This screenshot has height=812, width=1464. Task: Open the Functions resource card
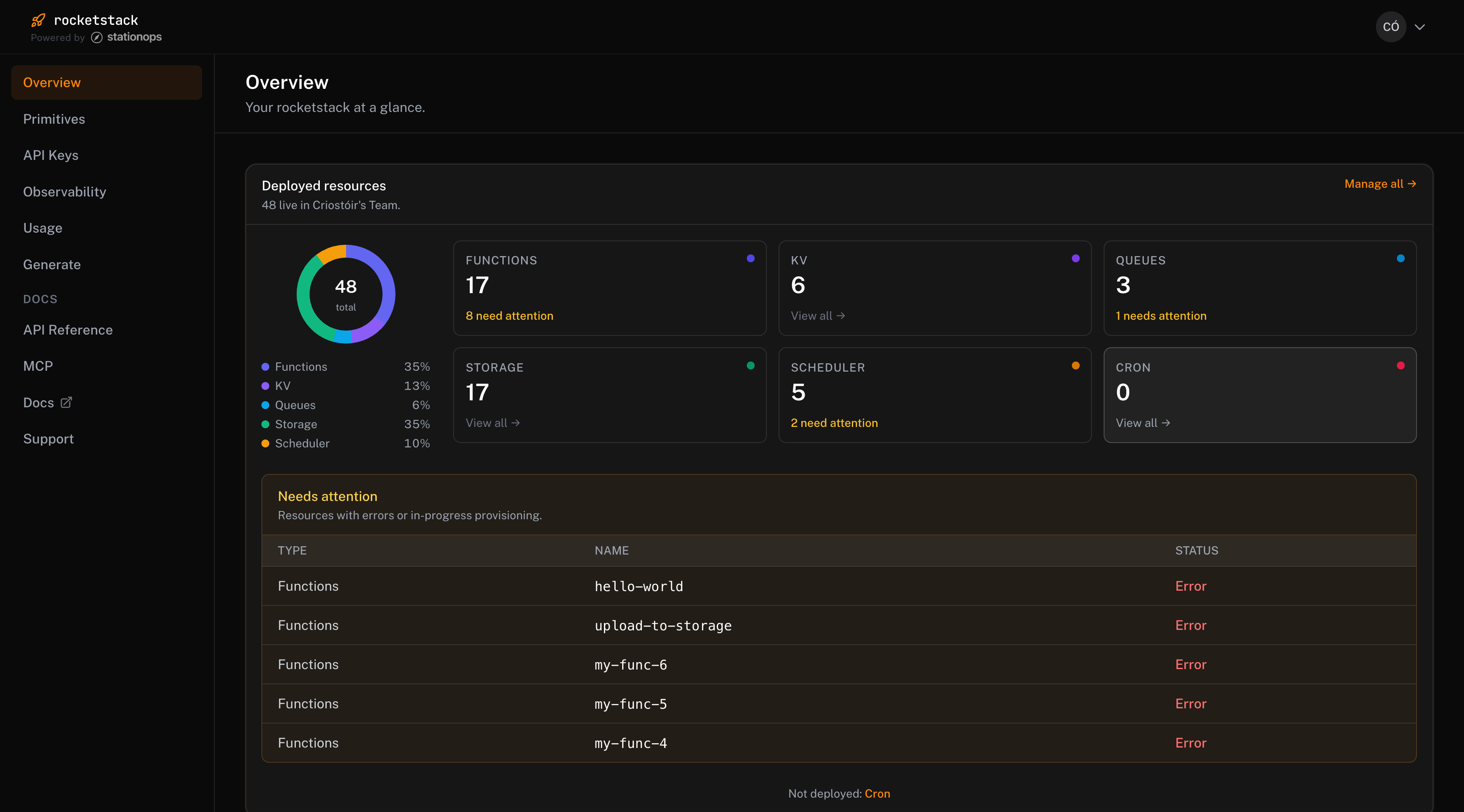pos(610,288)
